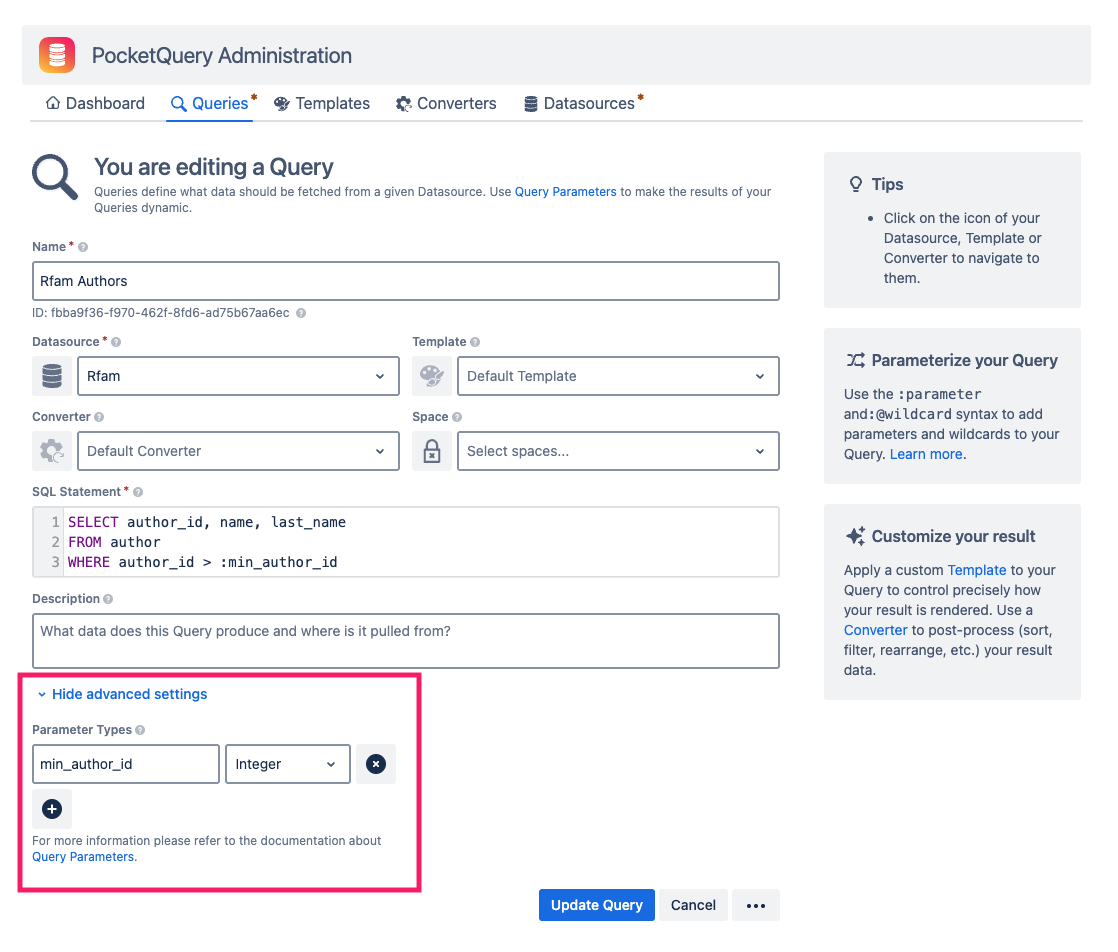Click the shuffle icon beside Parameterize your Query

pos(856,360)
